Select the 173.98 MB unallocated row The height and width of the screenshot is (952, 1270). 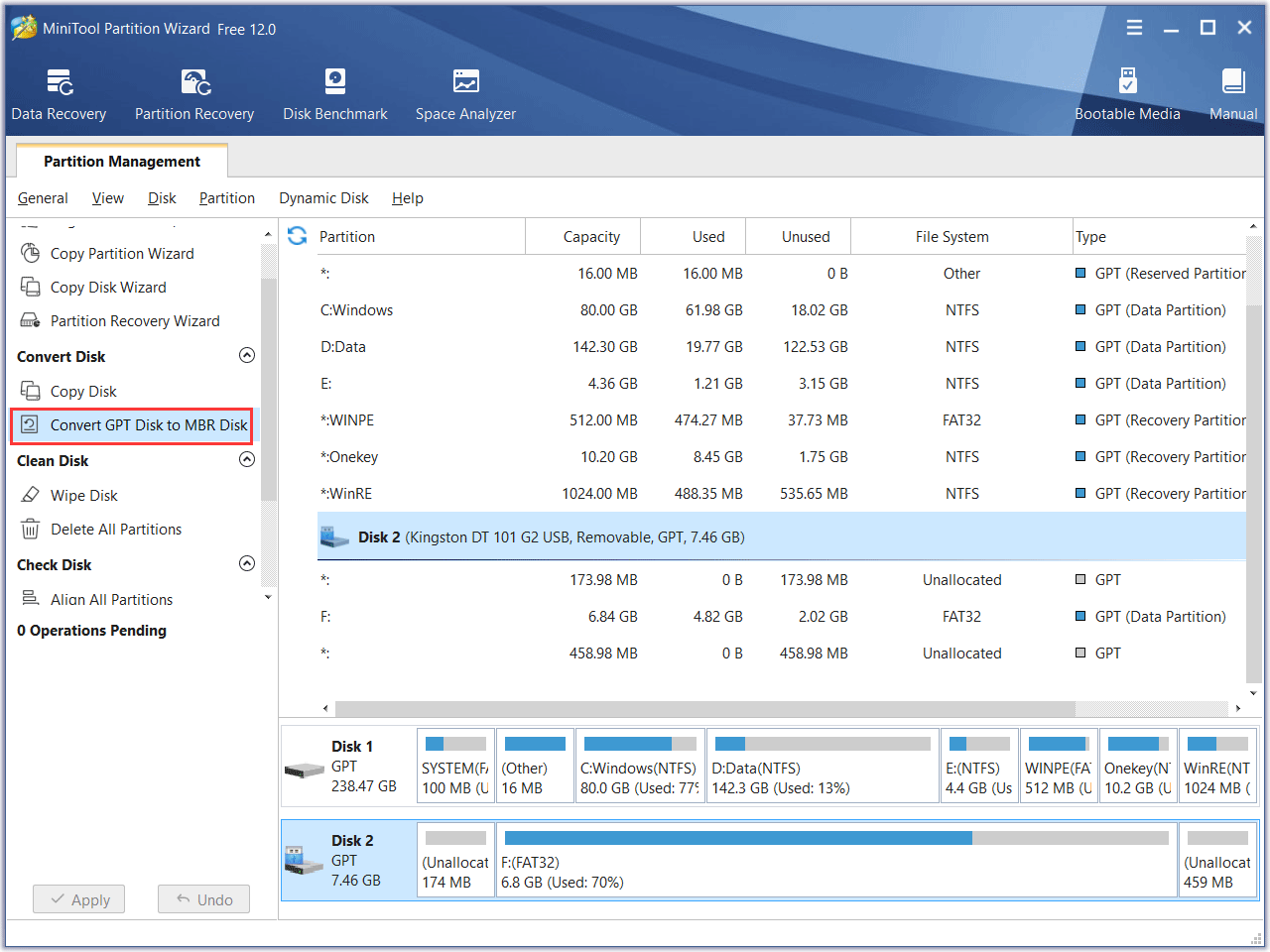782,579
